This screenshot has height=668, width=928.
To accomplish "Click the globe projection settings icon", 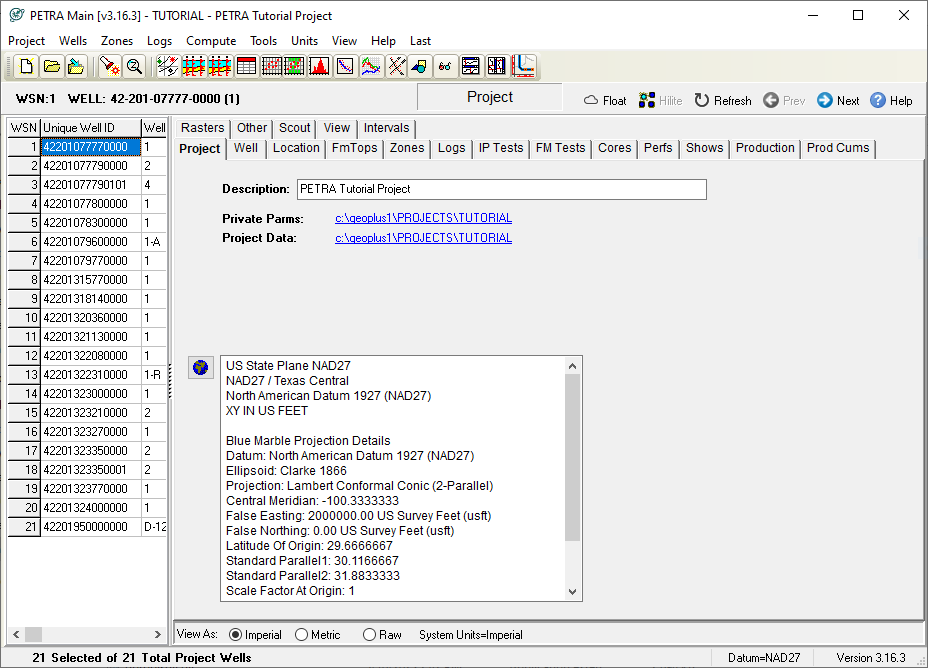I will (201, 367).
